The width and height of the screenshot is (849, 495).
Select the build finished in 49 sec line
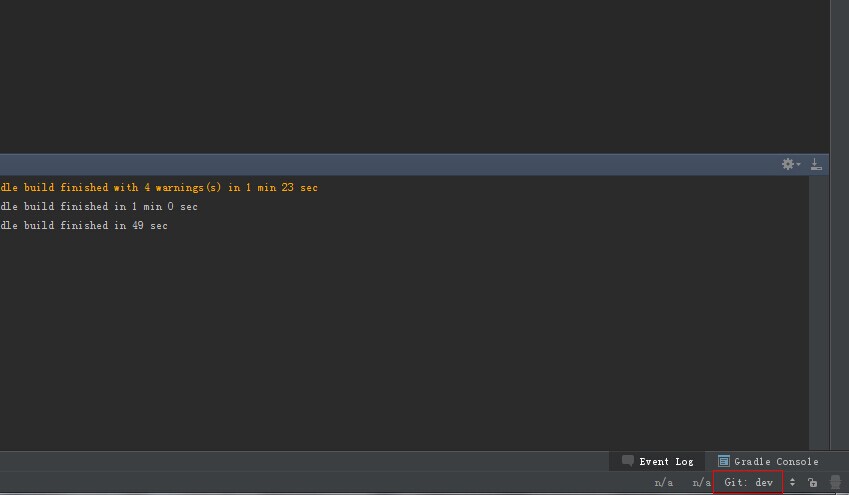[84, 225]
